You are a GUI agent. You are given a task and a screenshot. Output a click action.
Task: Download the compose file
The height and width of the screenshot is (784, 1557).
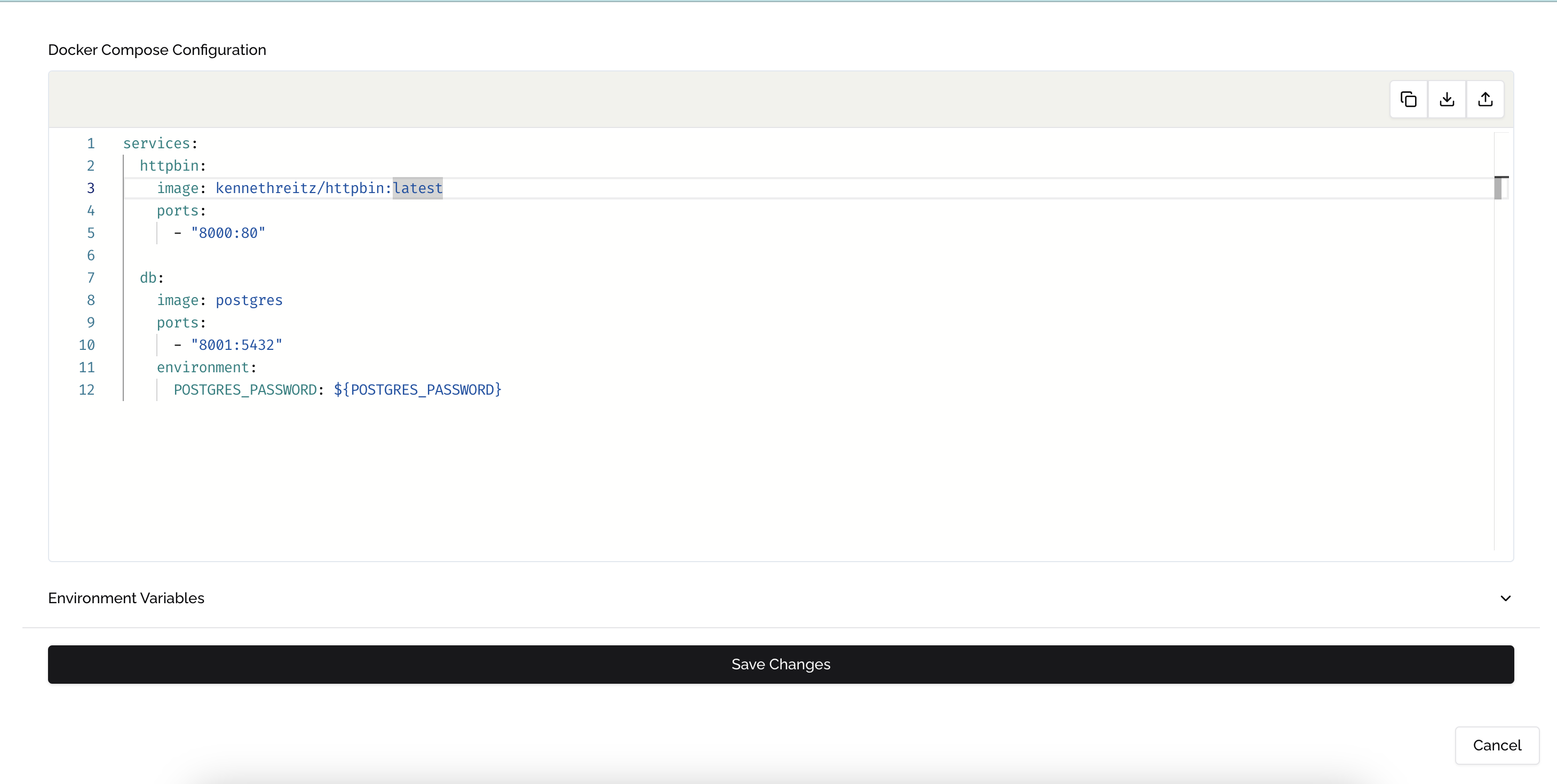coord(1447,99)
